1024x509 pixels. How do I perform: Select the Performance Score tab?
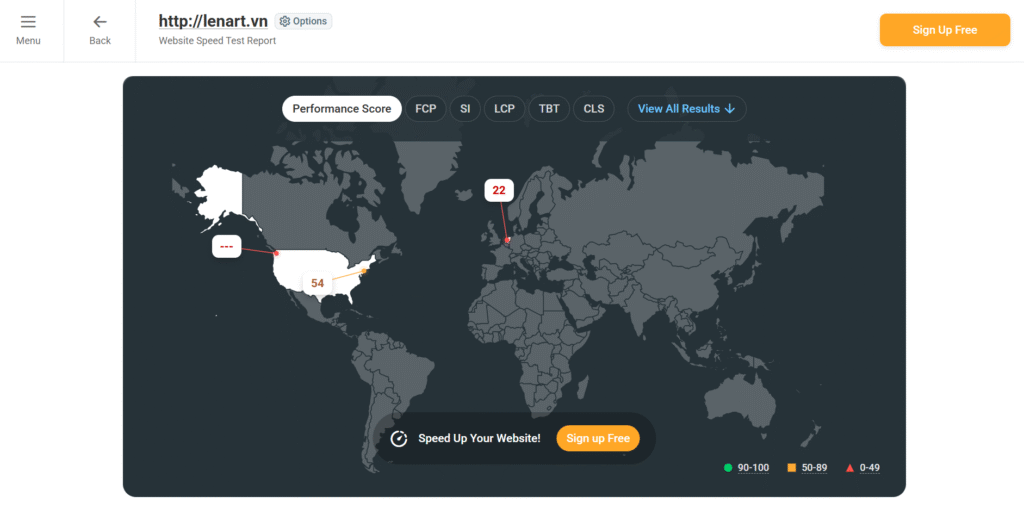click(x=342, y=109)
